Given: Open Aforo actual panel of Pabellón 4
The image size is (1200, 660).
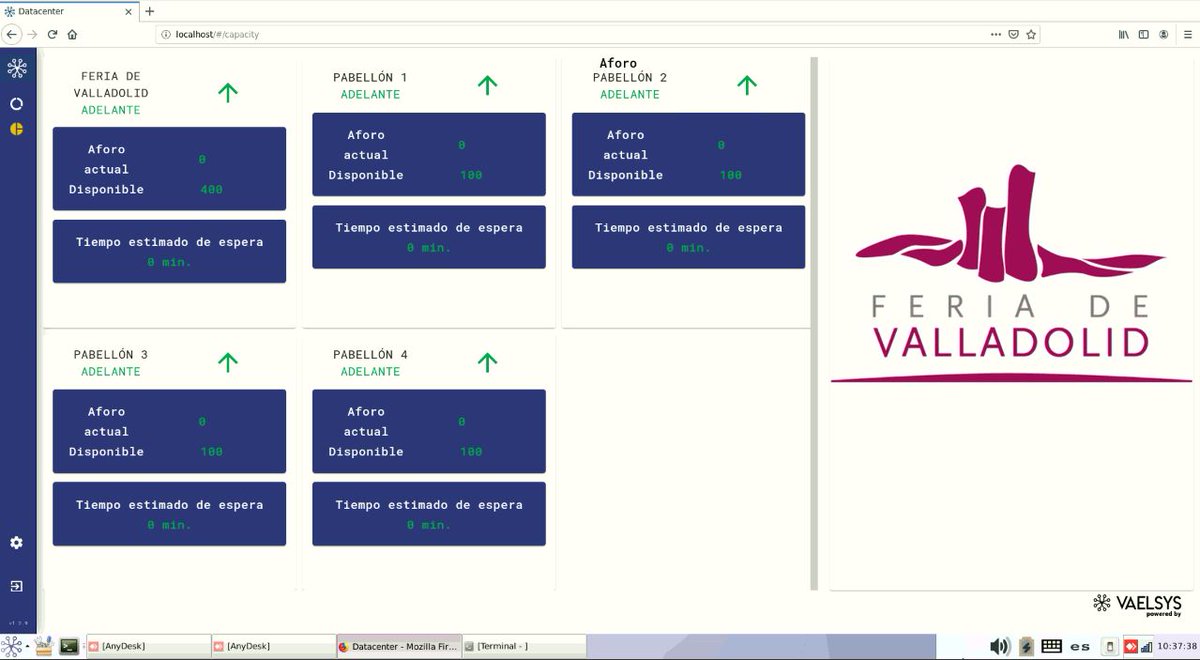Looking at the screenshot, I should [429, 431].
